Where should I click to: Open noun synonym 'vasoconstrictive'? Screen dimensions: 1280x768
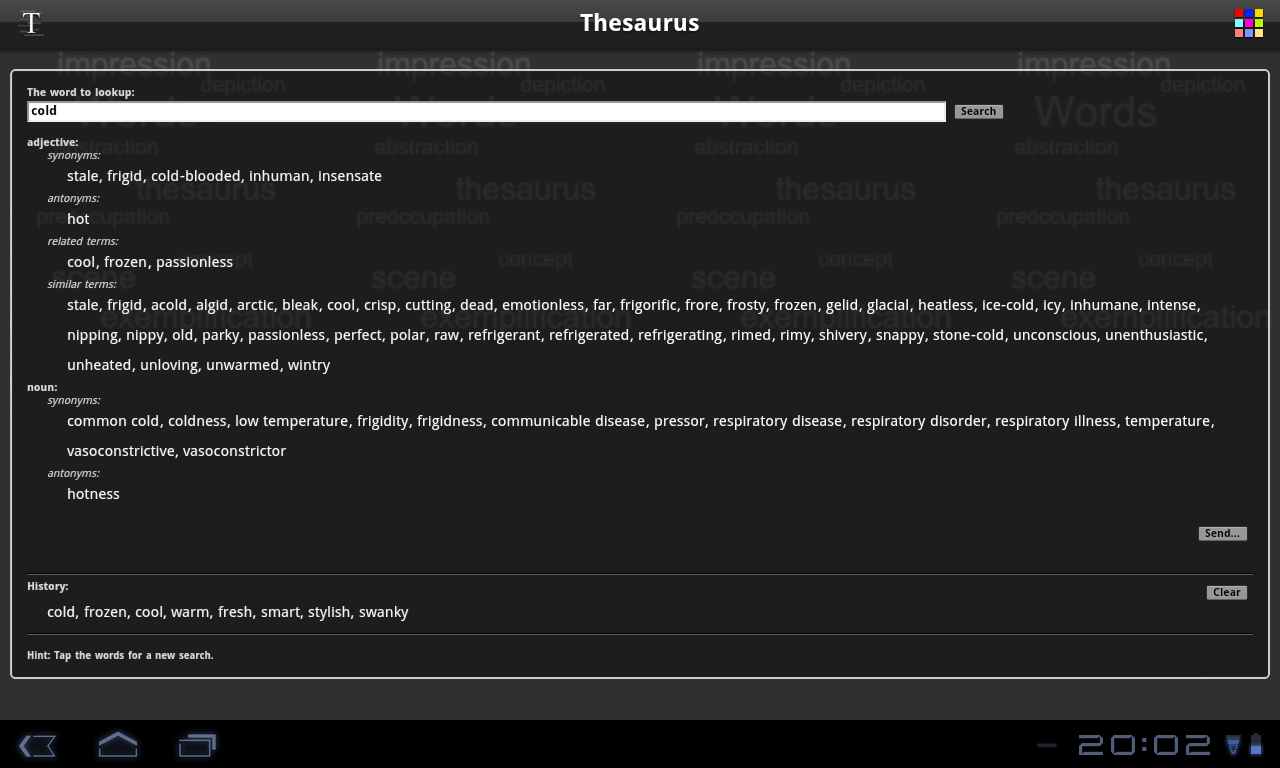[x=121, y=451]
